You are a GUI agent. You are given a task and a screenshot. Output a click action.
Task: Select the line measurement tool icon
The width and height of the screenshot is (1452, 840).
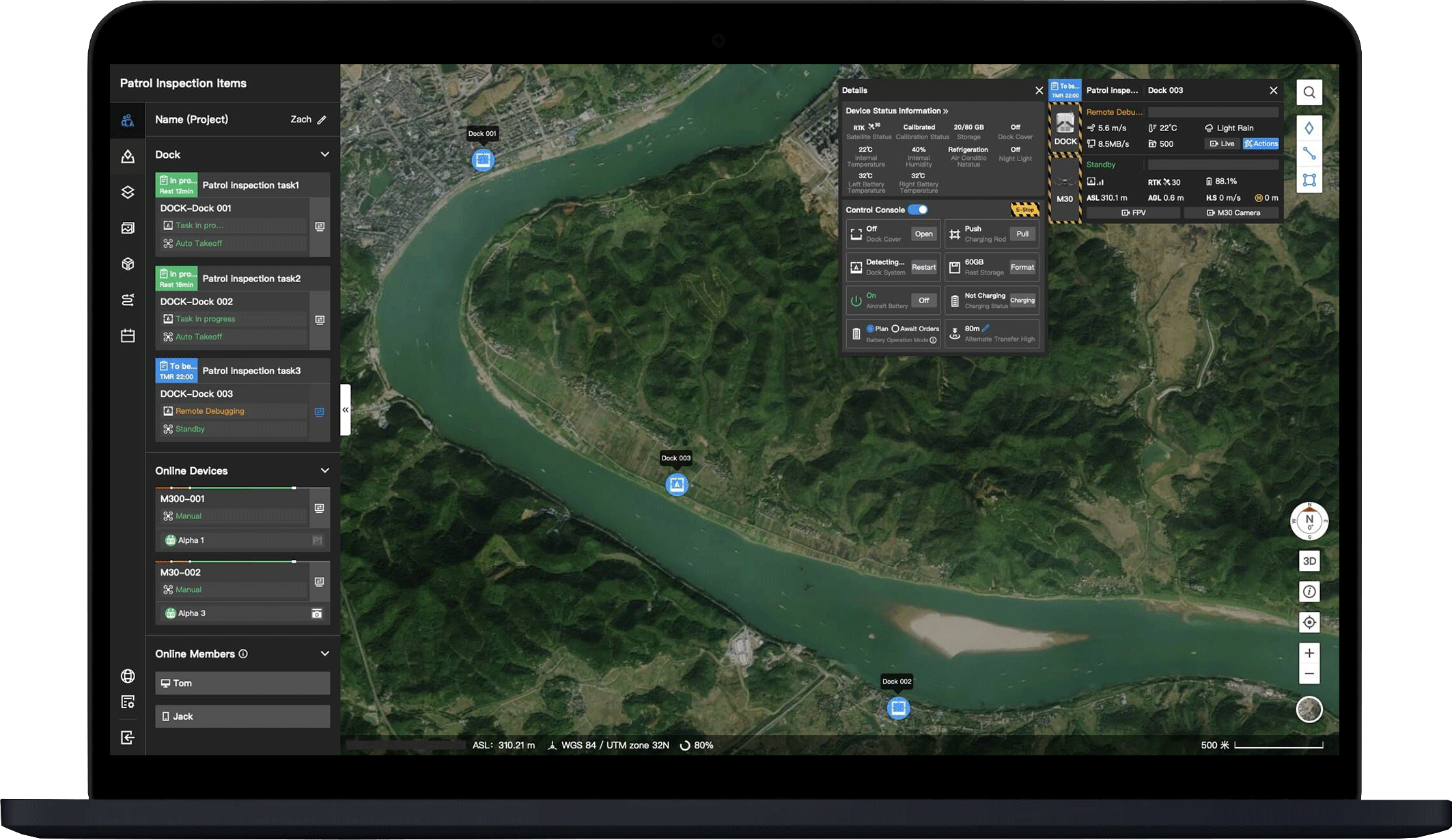1309,154
